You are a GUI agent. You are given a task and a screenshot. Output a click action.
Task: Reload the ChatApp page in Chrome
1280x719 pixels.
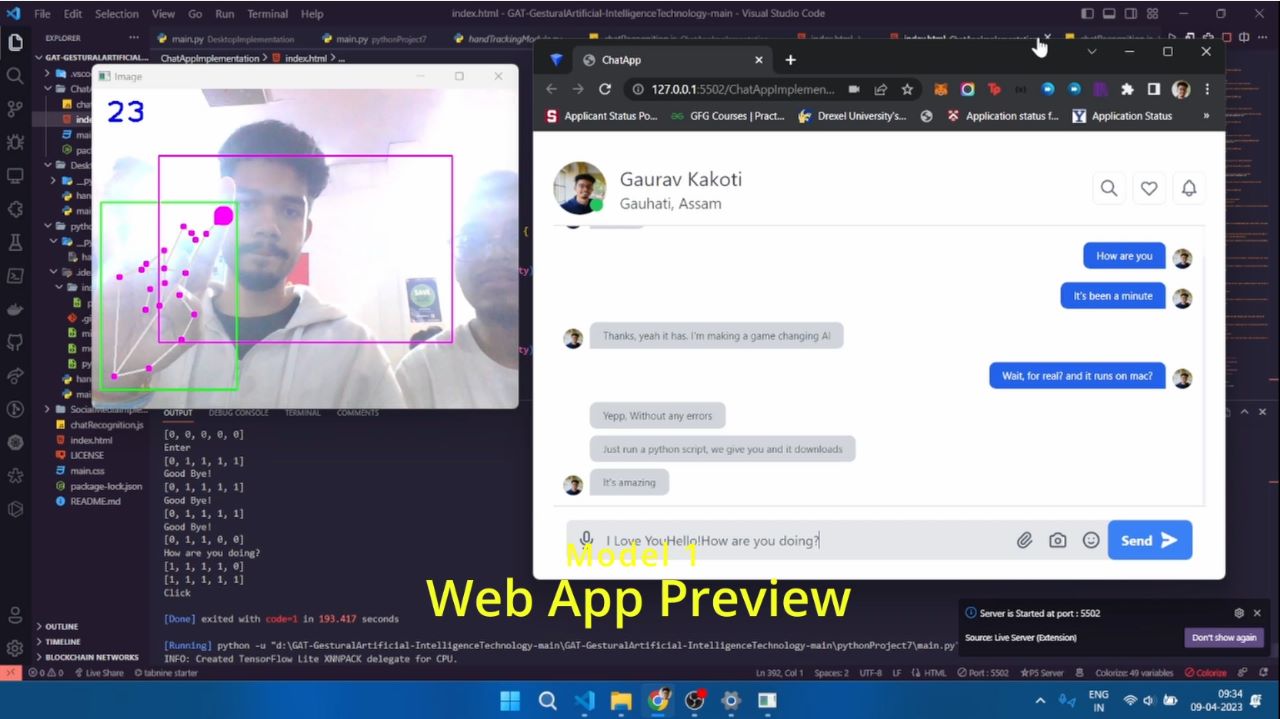coord(605,89)
